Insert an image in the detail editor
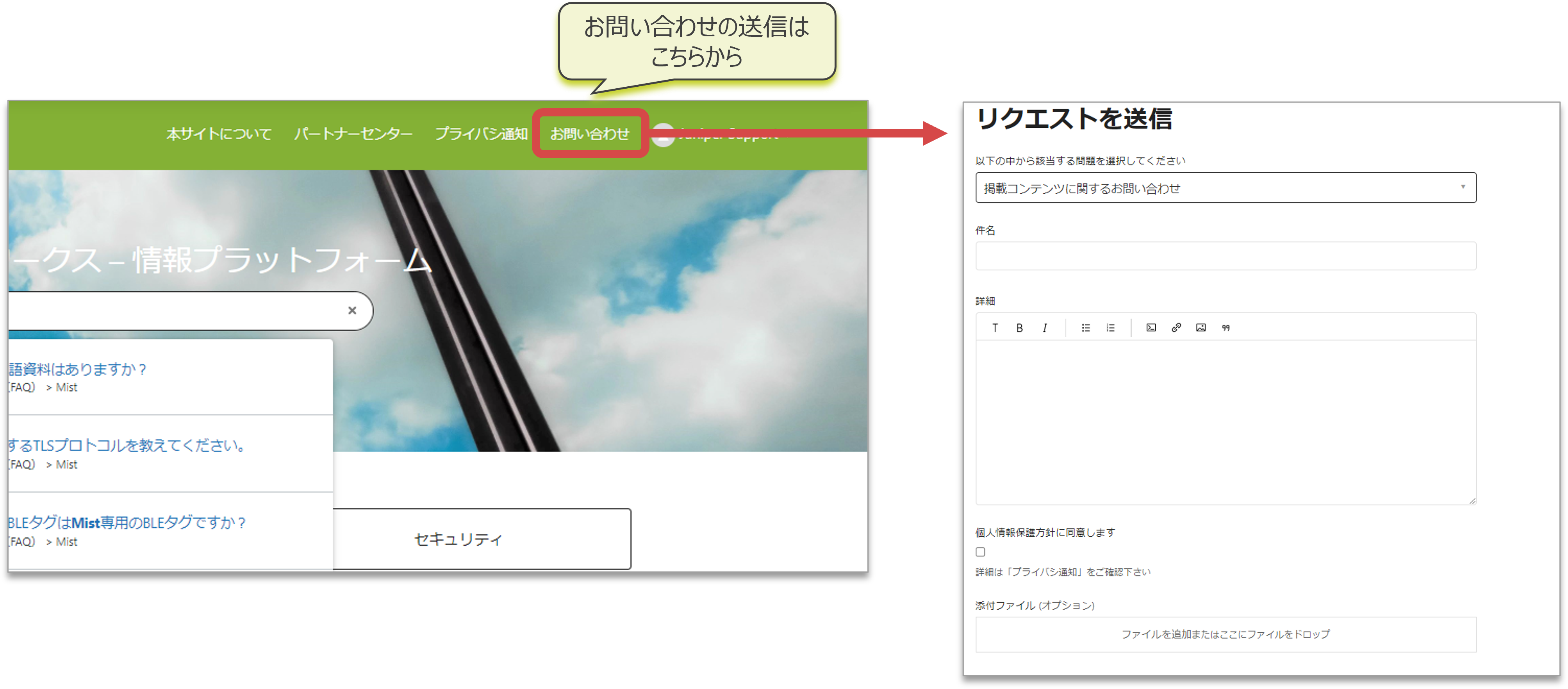The image size is (1568, 689). [1201, 327]
